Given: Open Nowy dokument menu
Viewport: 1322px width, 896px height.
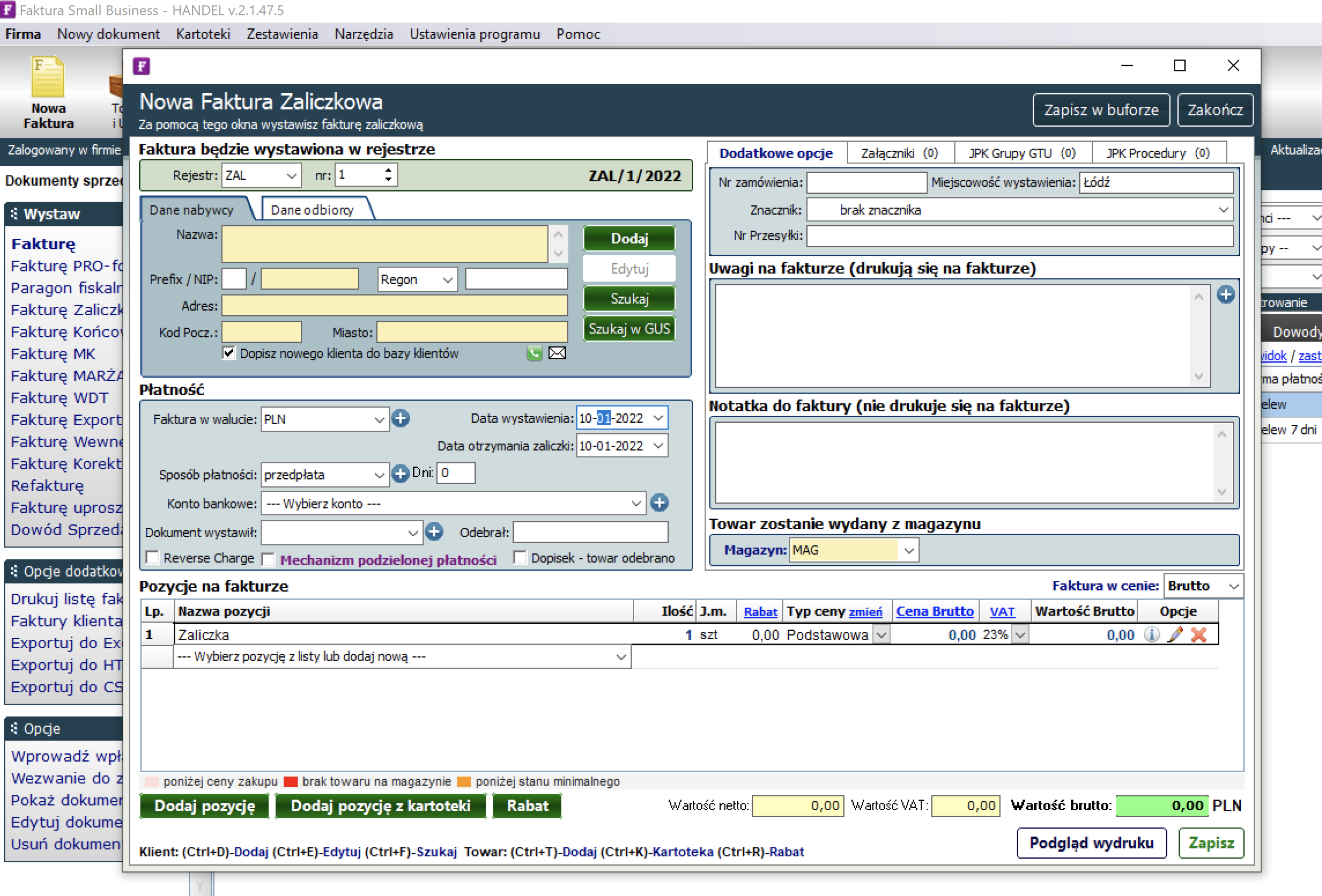Looking at the screenshot, I should pos(108,34).
